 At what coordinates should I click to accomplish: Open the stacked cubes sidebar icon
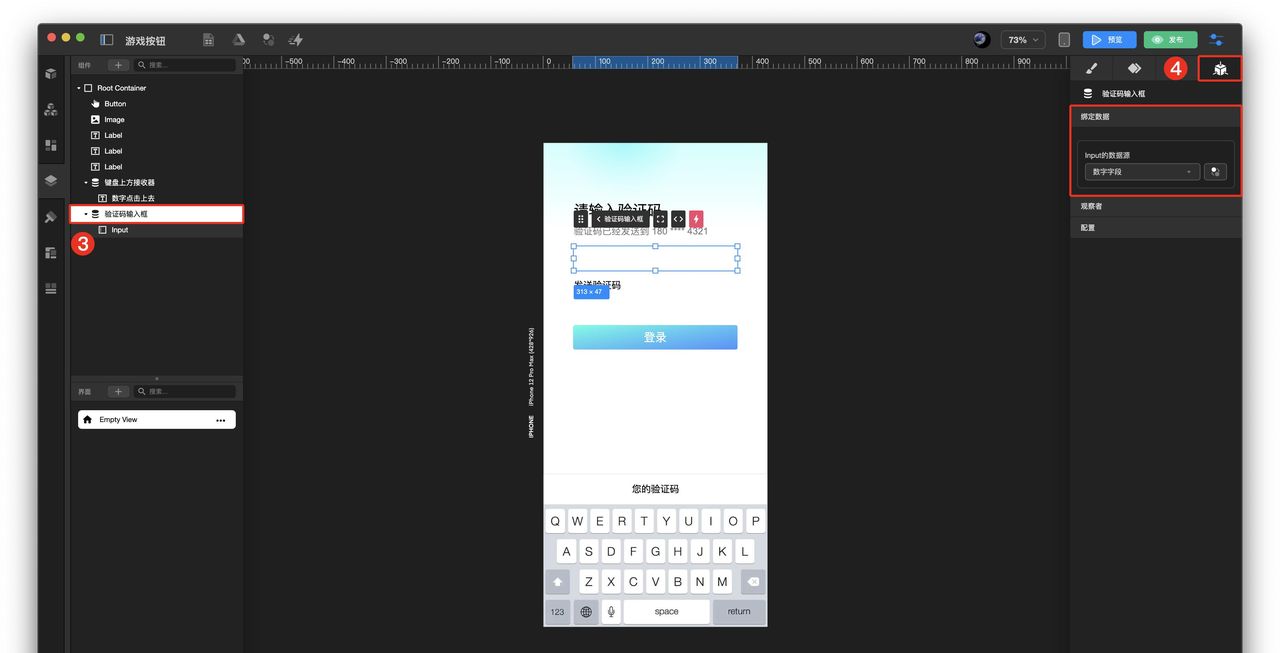tap(50, 110)
